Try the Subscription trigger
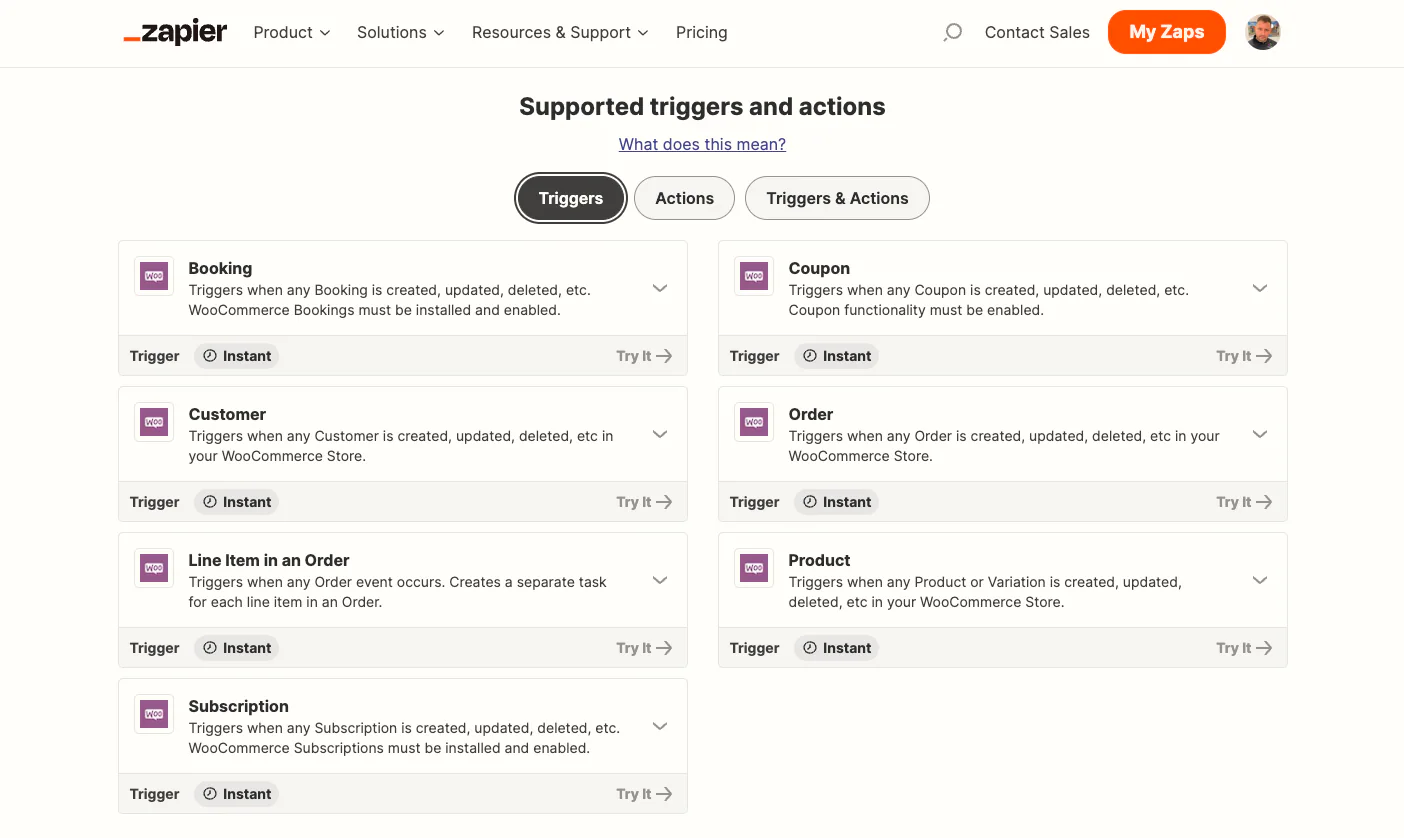The image size is (1404, 838). point(644,794)
